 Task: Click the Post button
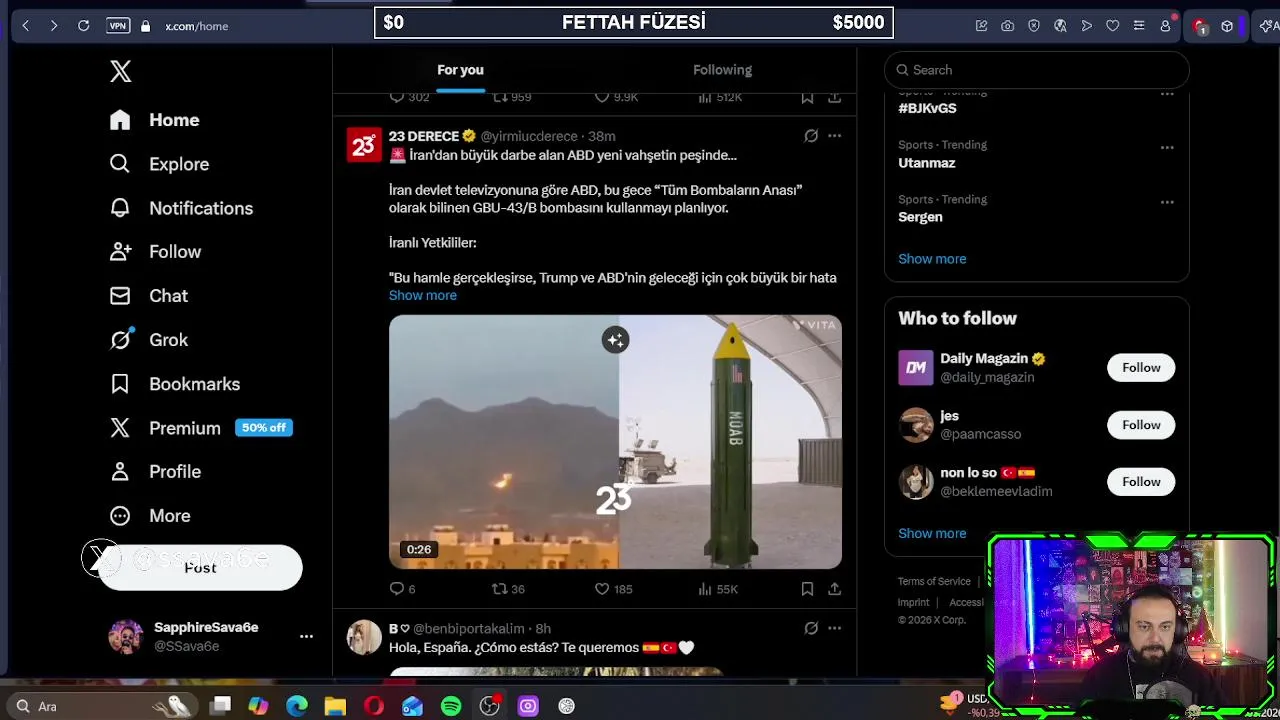[x=200, y=568]
